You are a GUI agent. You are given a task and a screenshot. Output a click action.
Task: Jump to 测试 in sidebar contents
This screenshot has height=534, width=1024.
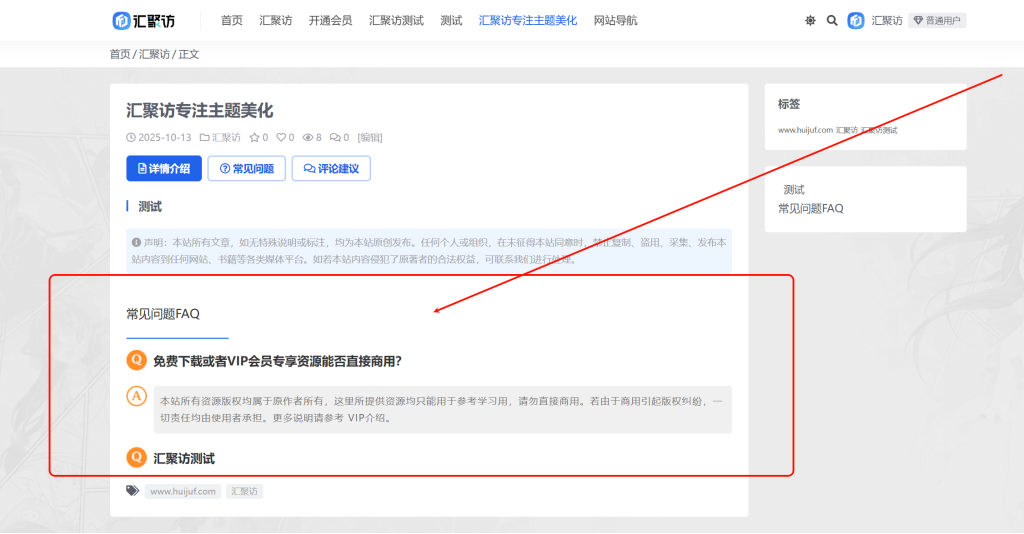tap(794, 190)
